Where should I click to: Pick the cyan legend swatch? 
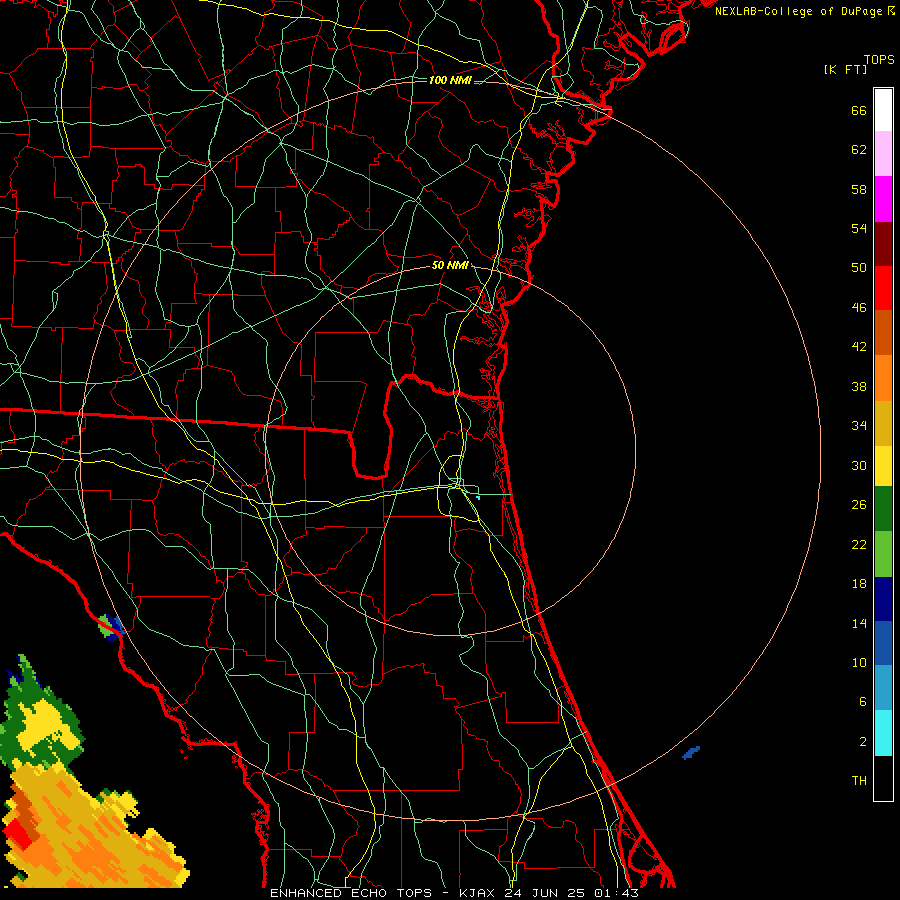(883, 732)
